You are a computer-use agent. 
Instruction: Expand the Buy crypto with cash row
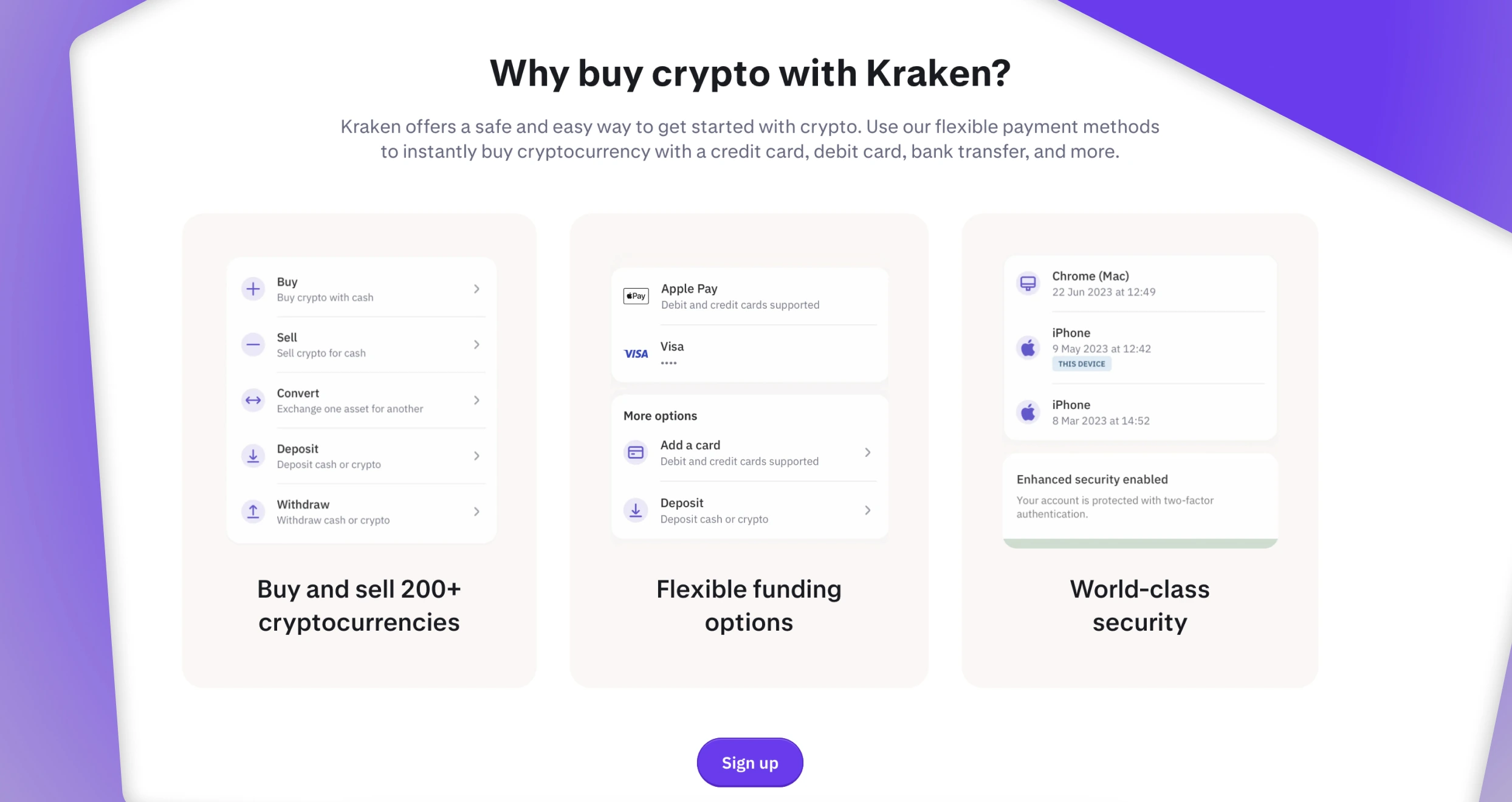click(x=475, y=288)
